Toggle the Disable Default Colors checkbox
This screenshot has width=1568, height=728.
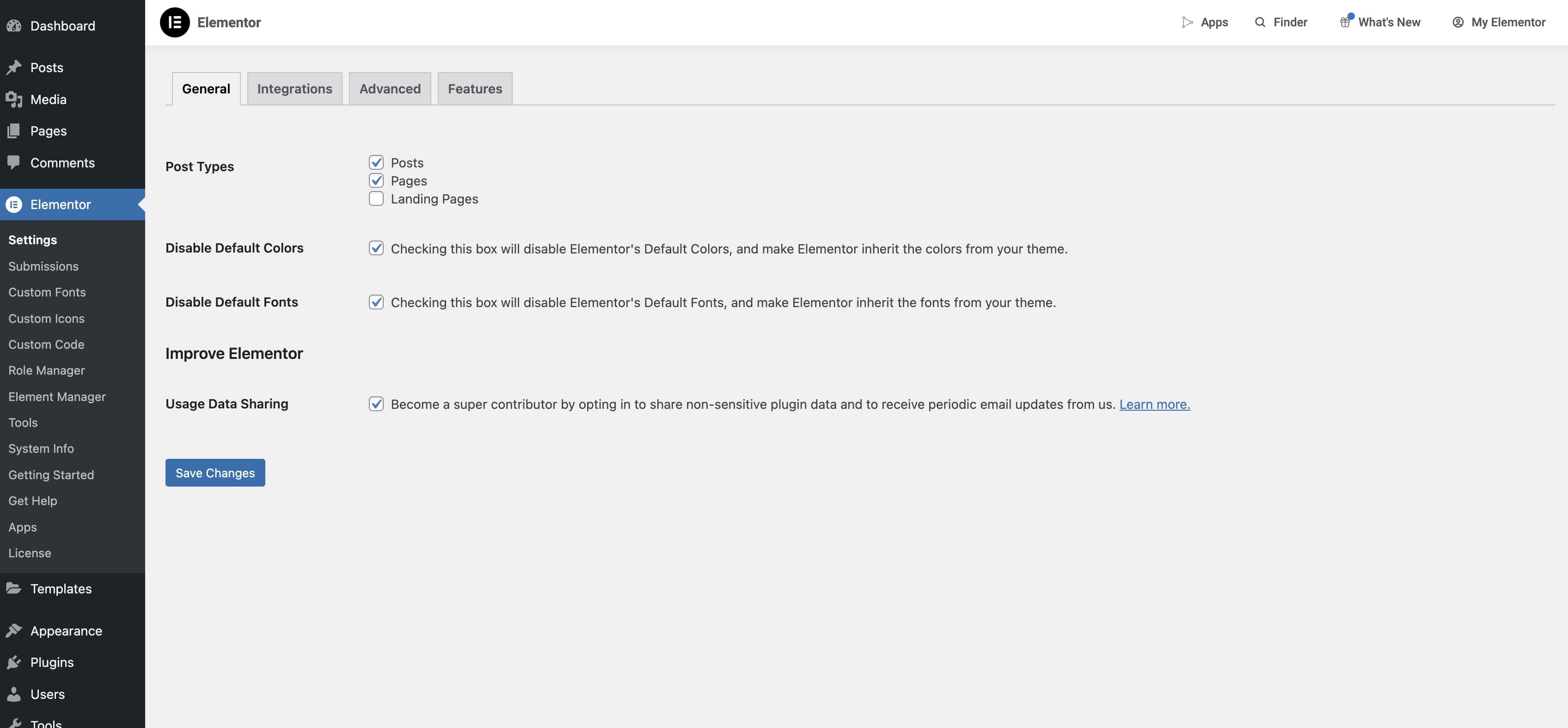[x=376, y=248]
